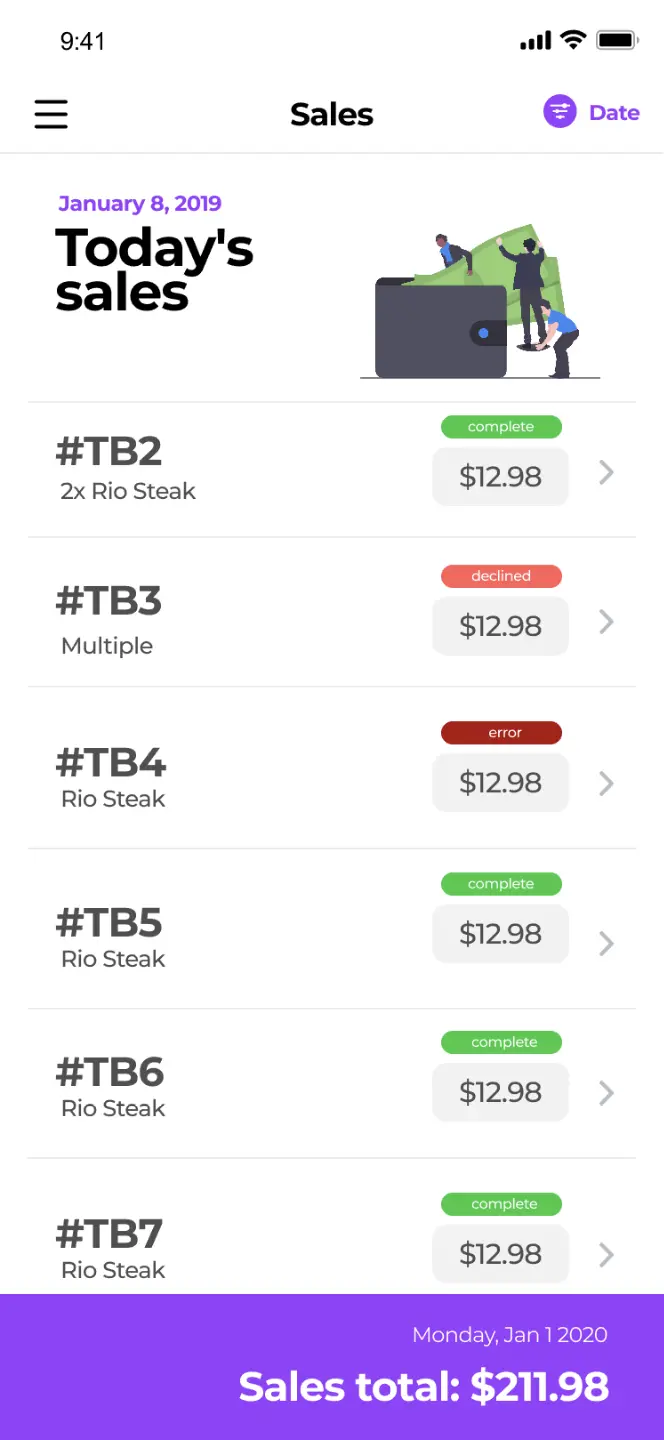Click the January 8, 2019 date link

(x=139, y=203)
